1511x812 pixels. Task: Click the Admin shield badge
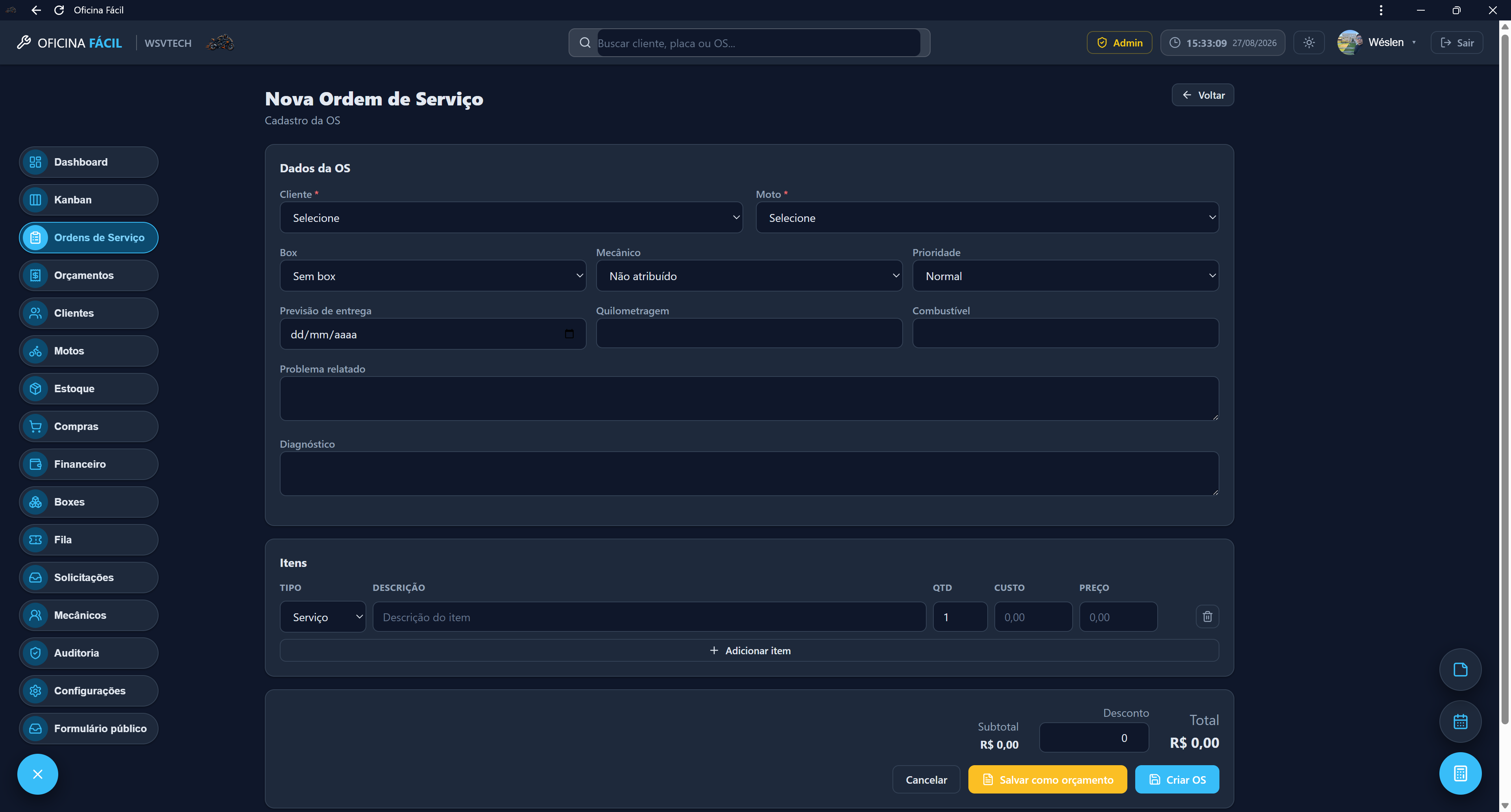(x=1119, y=43)
